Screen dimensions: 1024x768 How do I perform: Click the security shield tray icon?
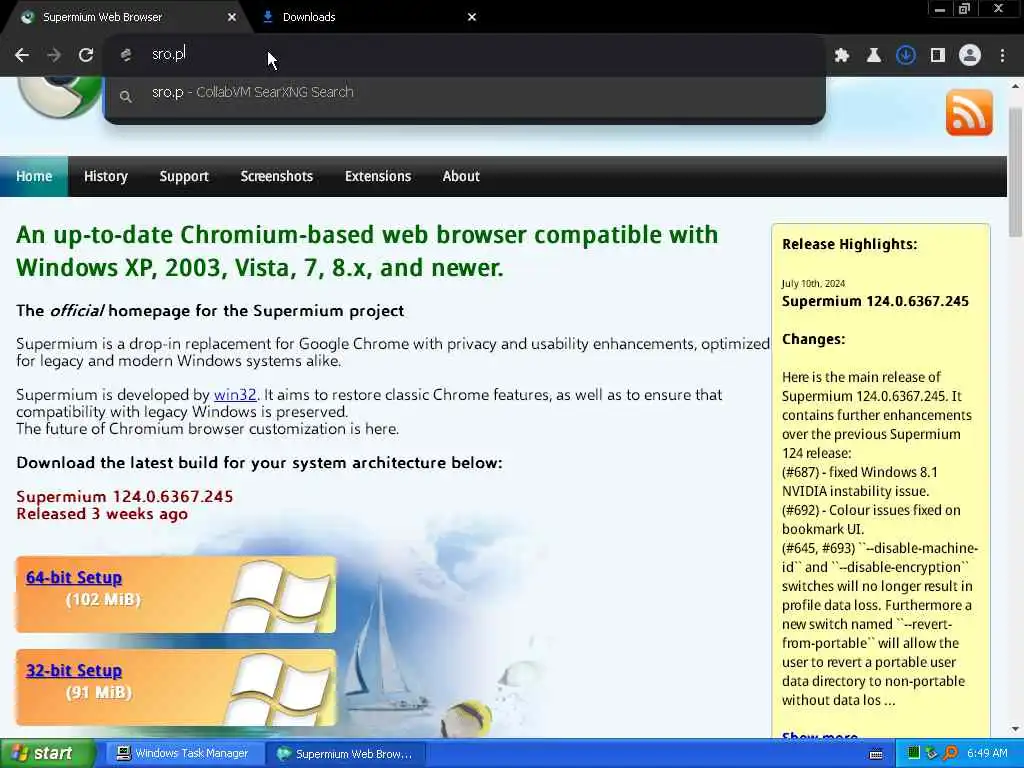pos(932,754)
